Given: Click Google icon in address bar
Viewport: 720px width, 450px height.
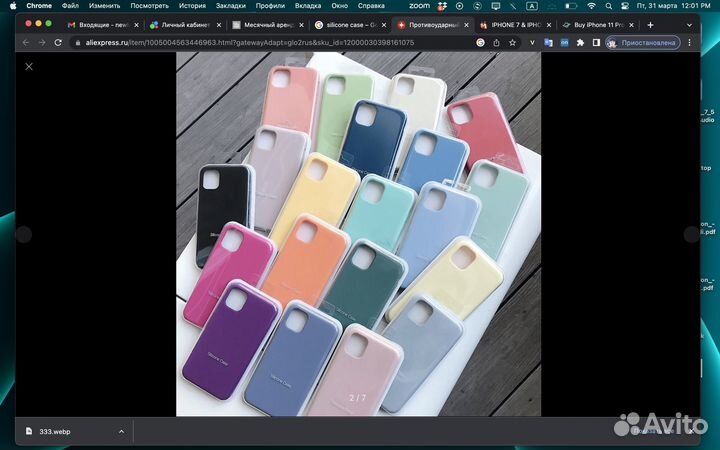Looking at the screenshot, I should tap(480, 43).
